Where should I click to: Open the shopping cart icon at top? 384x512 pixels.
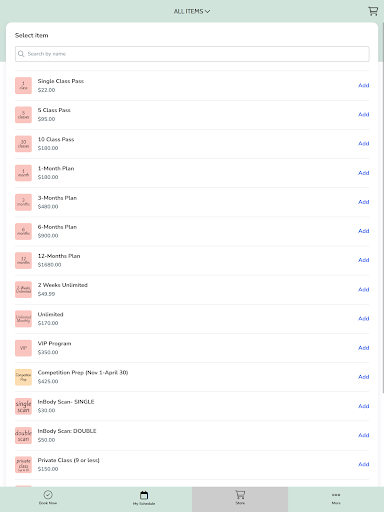click(373, 11)
